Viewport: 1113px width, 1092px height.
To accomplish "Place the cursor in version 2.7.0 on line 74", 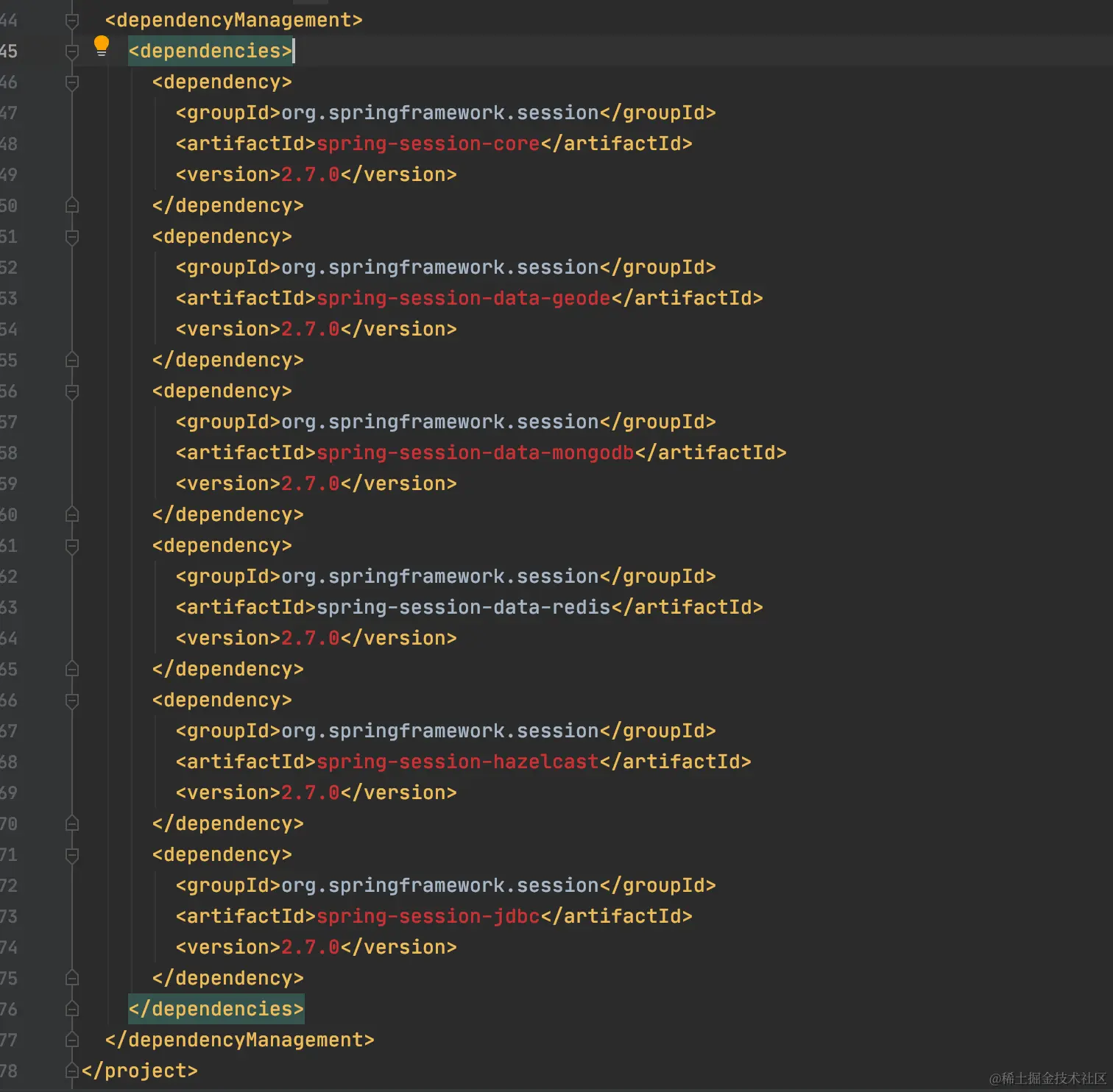I will coord(311,947).
